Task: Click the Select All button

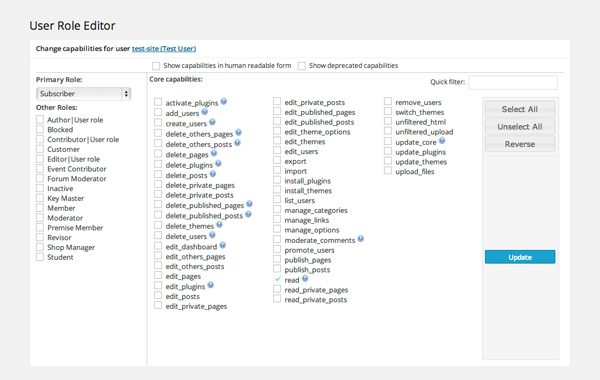Action: click(520, 109)
